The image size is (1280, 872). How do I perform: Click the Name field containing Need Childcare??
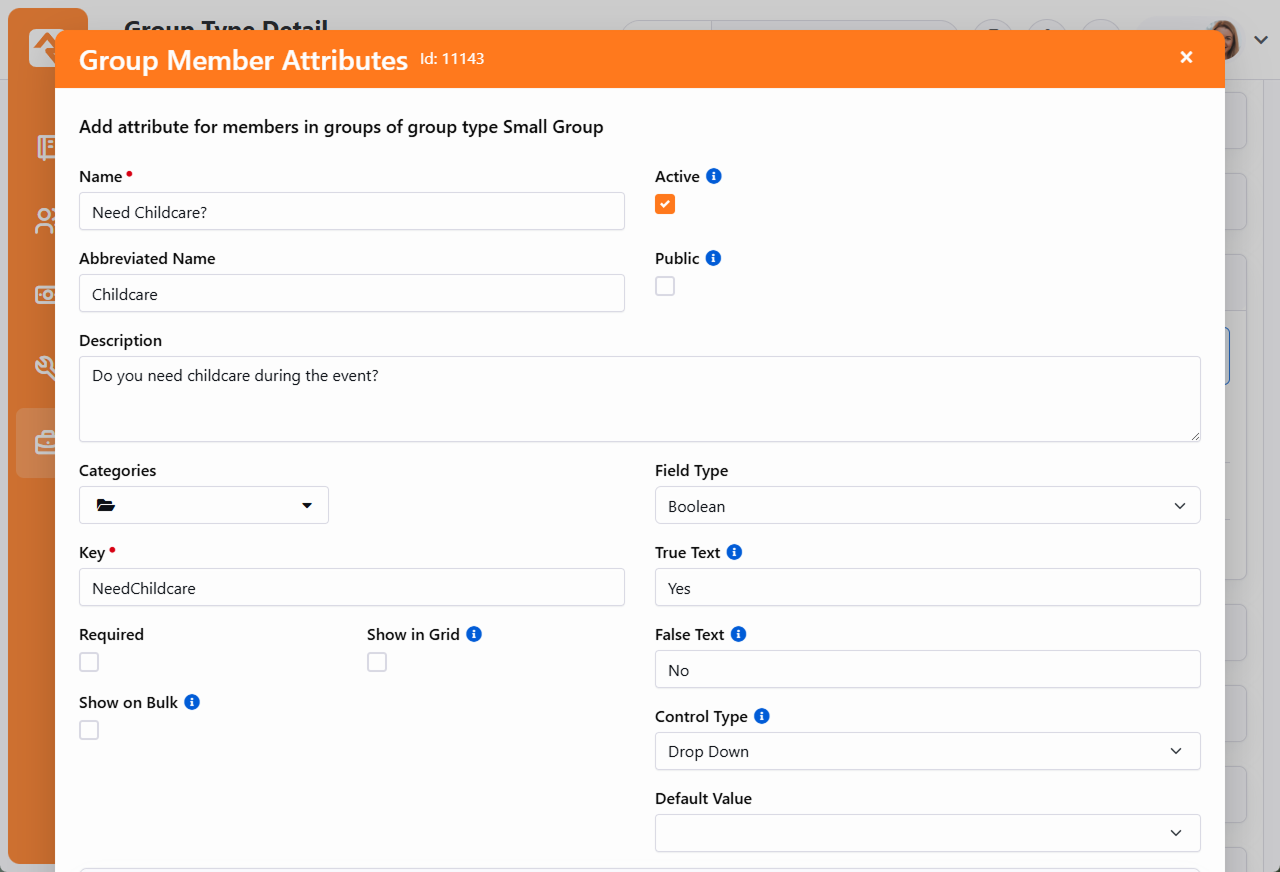coord(351,212)
